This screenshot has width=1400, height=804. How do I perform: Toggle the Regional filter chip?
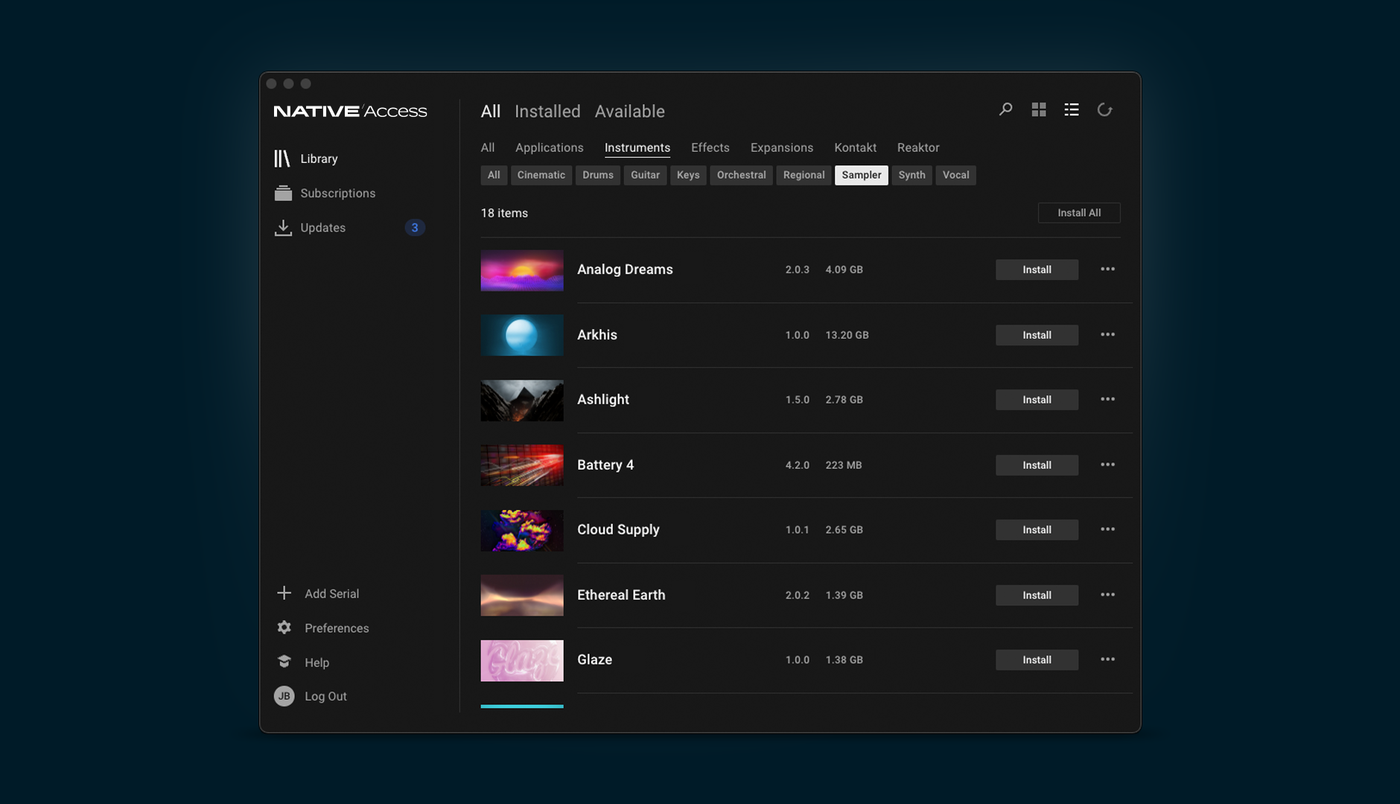[804, 175]
